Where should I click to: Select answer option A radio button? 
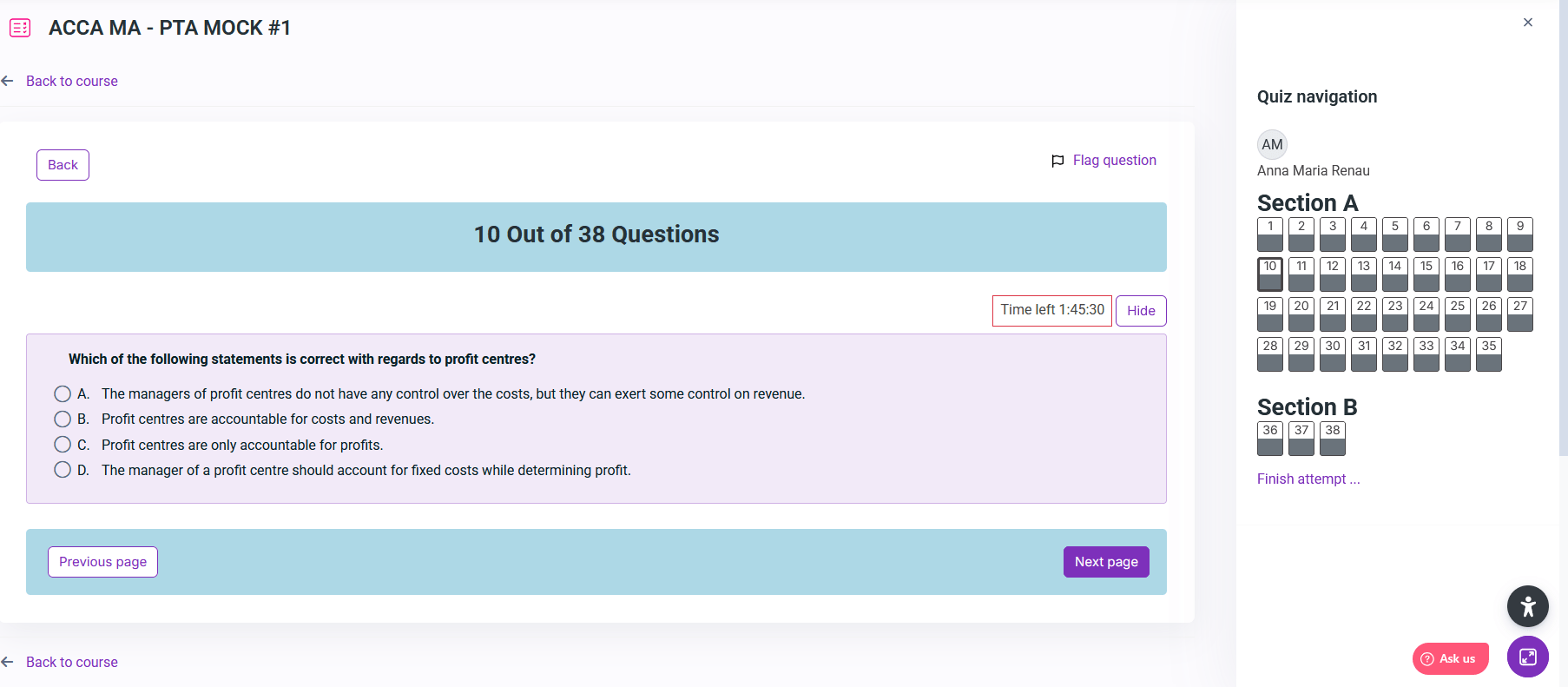tap(63, 393)
